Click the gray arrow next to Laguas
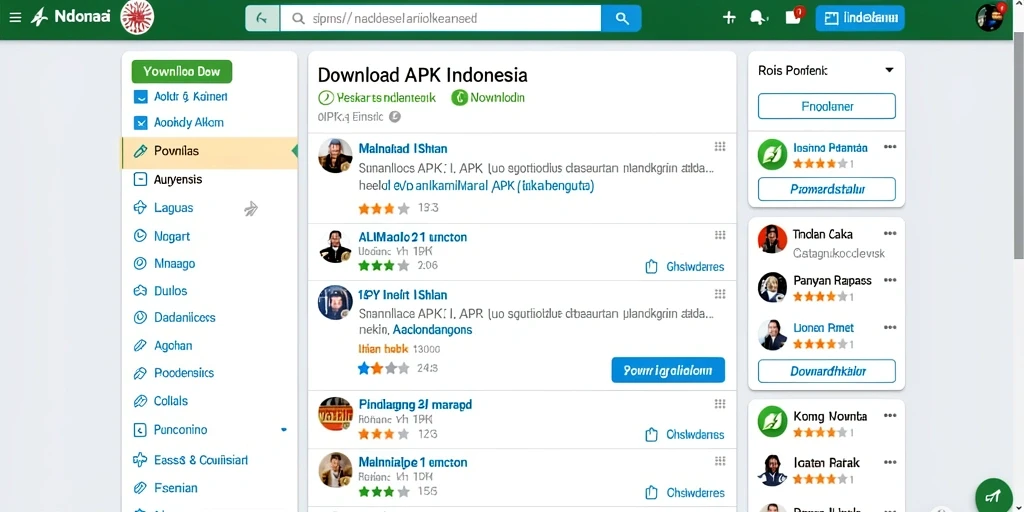Screen dimensions: 1024x512 pyautogui.click(x=251, y=208)
